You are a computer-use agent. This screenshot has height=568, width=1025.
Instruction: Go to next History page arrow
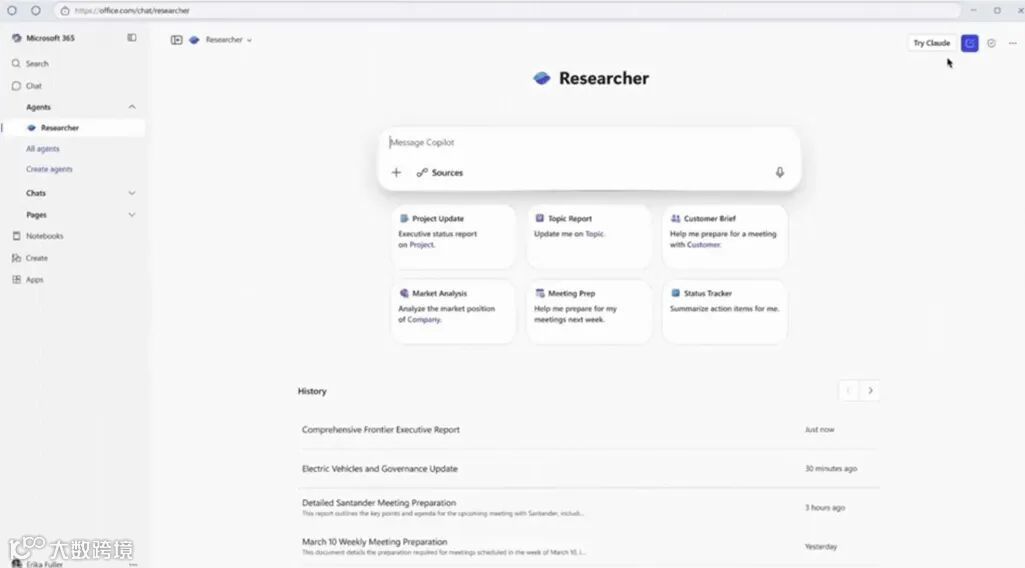click(x=870, y=391)
